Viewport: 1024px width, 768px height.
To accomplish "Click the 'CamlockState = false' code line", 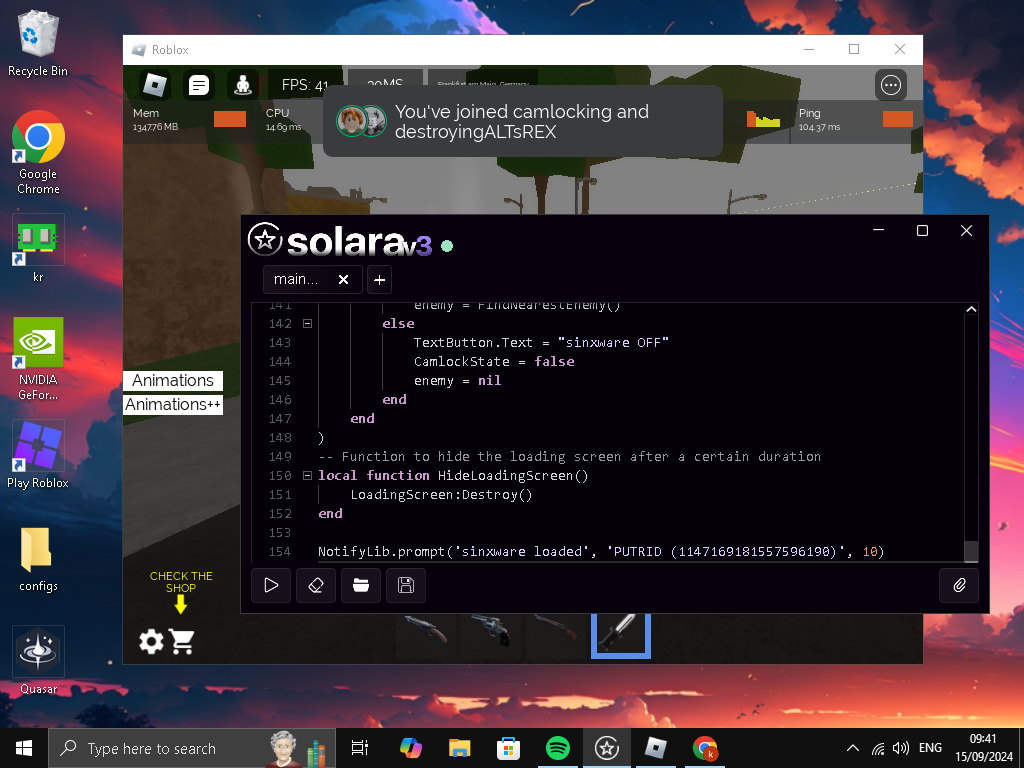I will 494,361.
